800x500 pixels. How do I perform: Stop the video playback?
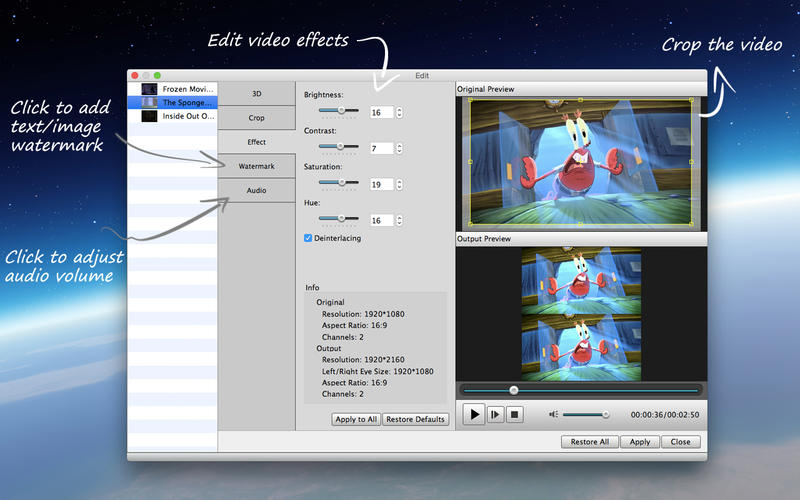(x=514, y=414)
